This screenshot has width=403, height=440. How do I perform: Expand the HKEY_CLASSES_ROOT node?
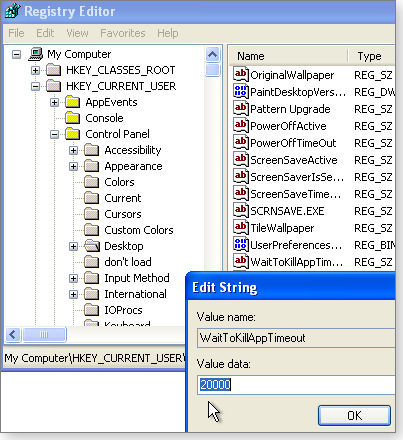point(35,70)
